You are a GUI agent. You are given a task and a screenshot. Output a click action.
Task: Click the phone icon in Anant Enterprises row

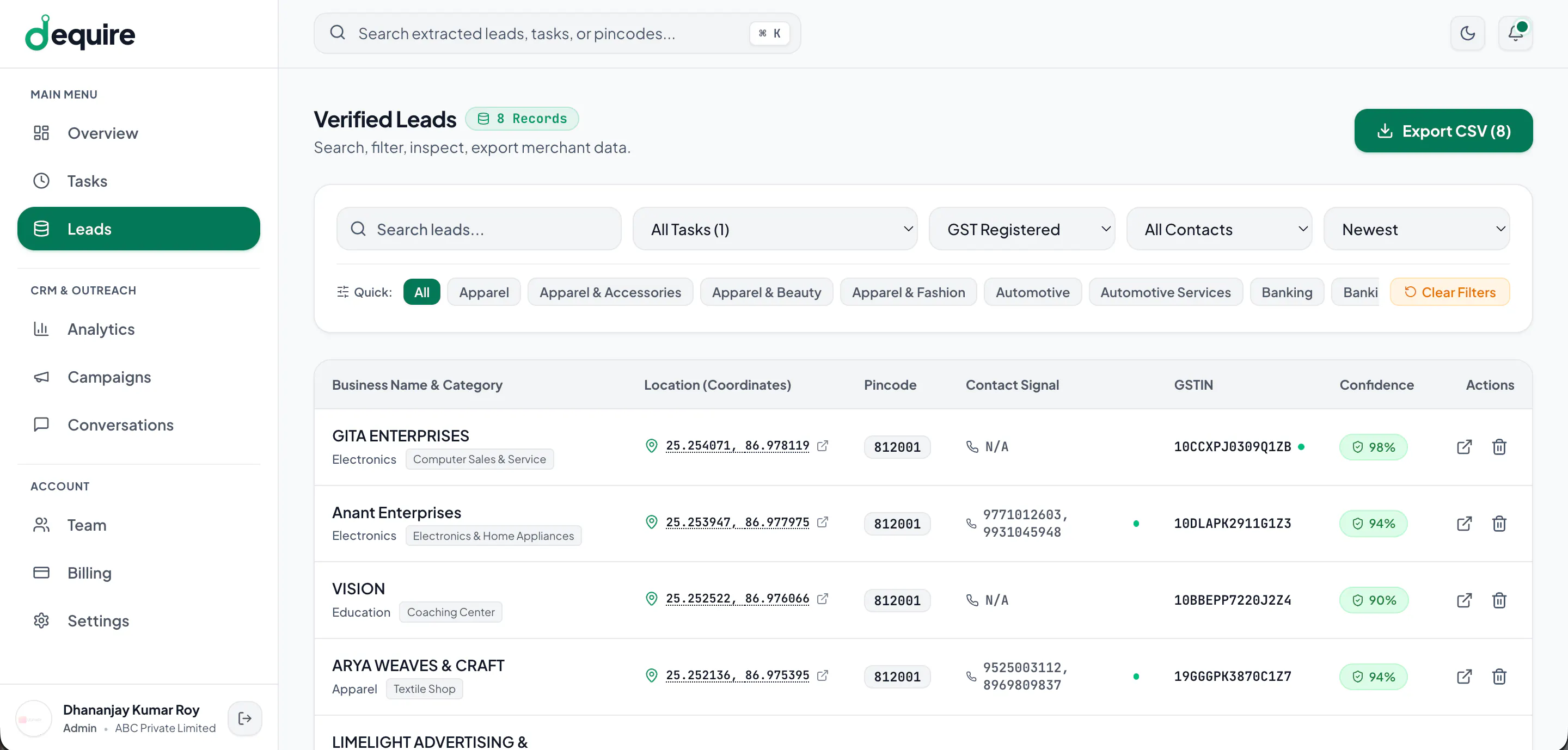tap(971, 524)
